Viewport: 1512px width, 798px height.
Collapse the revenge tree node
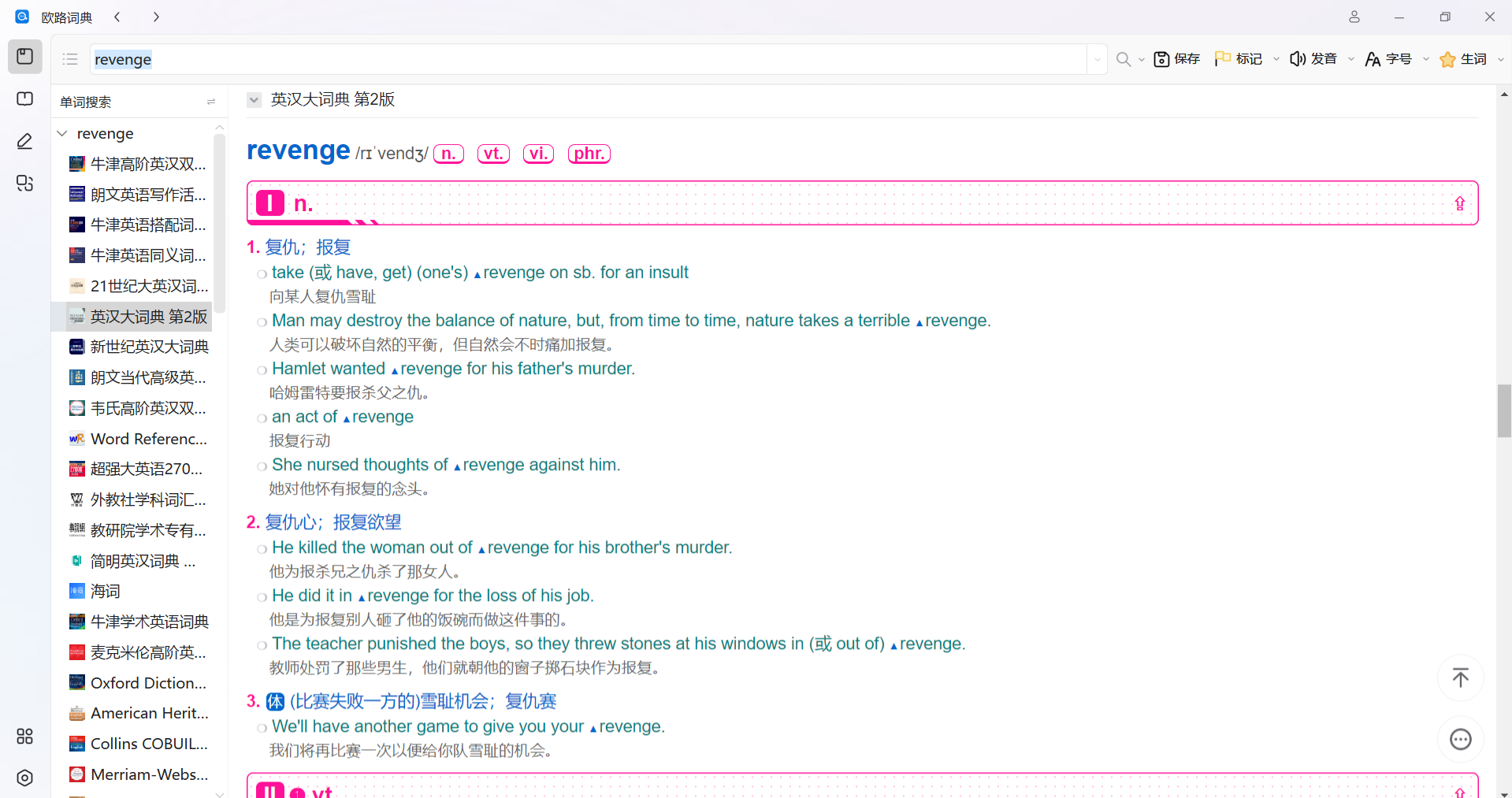click(x=62, y=133)
